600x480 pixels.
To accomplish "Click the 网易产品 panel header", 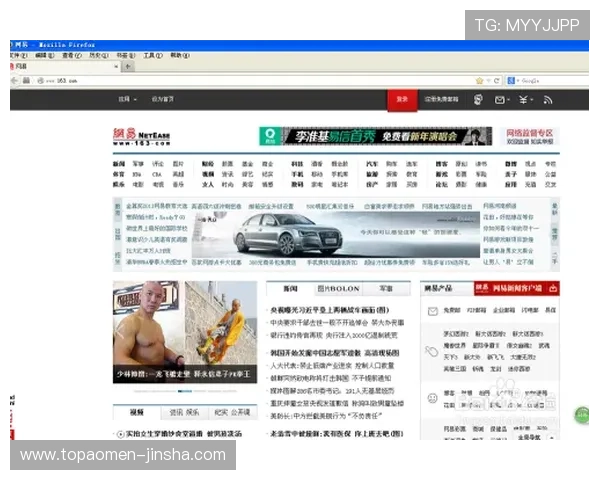I will click(x=438, y=288).
